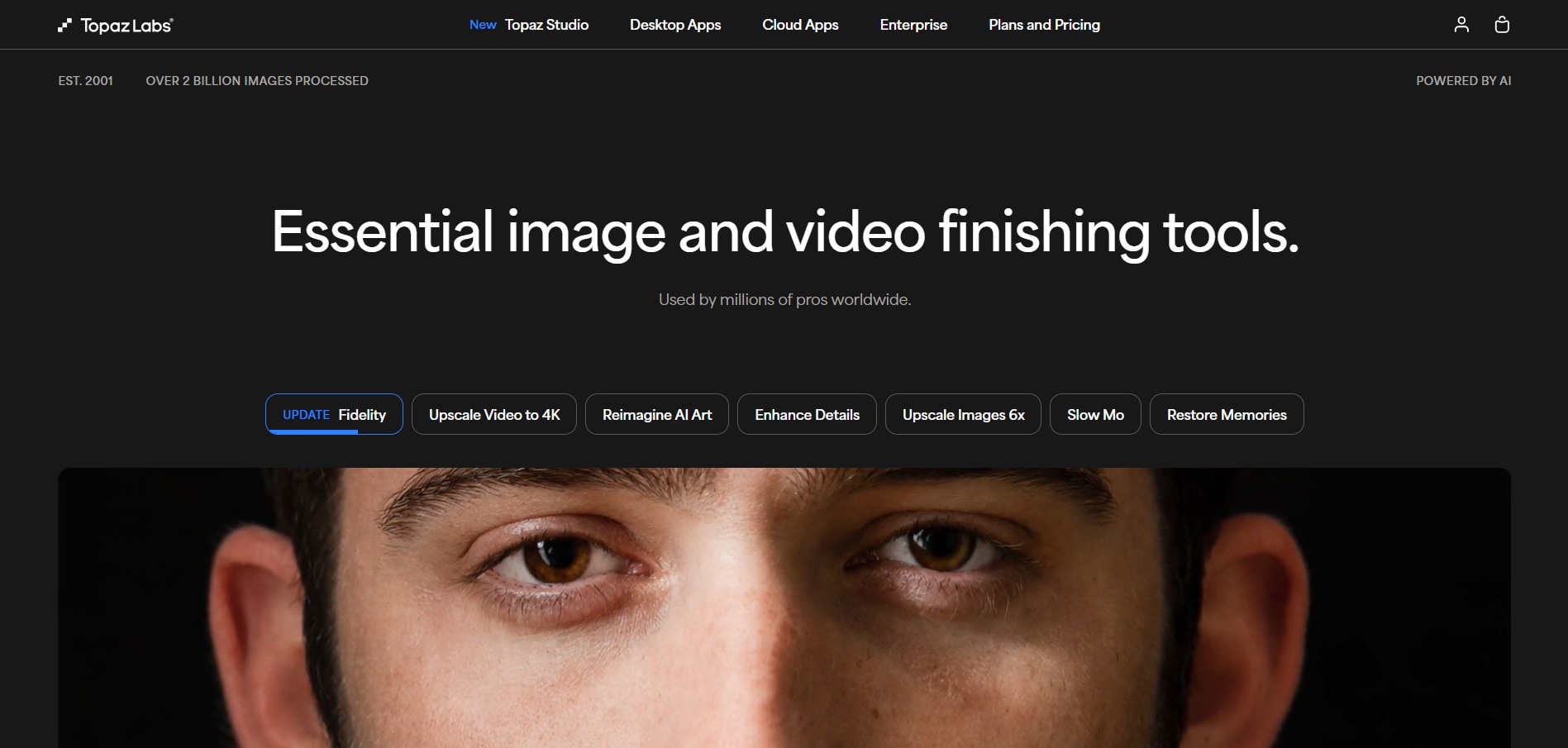
Task: Select the Topaz Studio menu item
Action: coord(547,25)
